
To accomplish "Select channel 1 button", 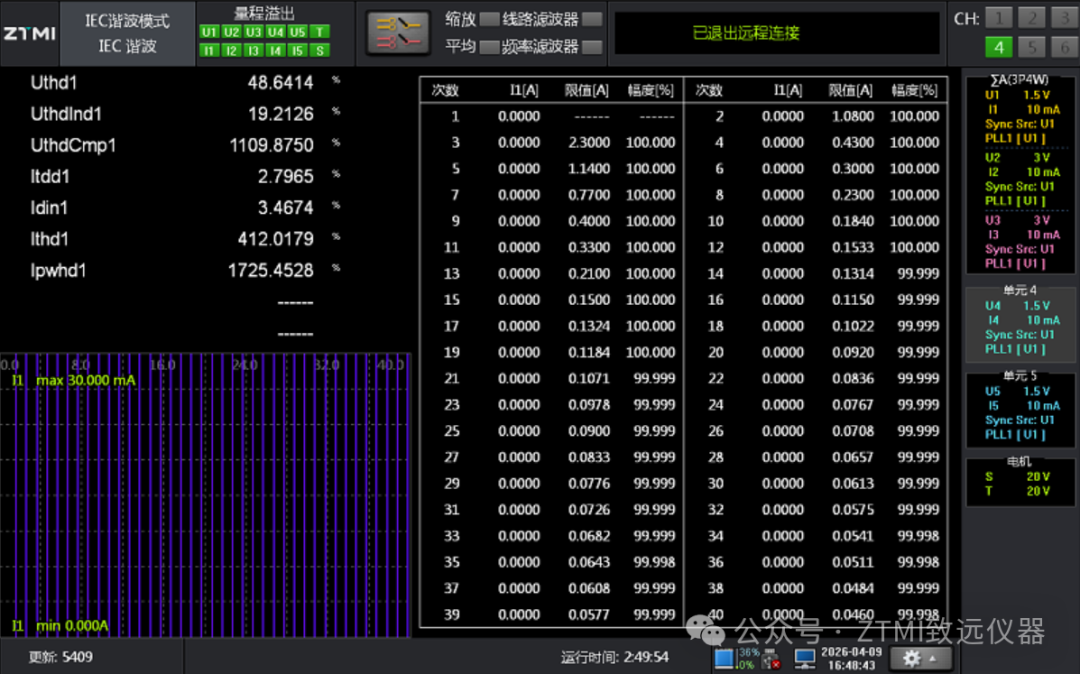I will [x=998, y=18].
